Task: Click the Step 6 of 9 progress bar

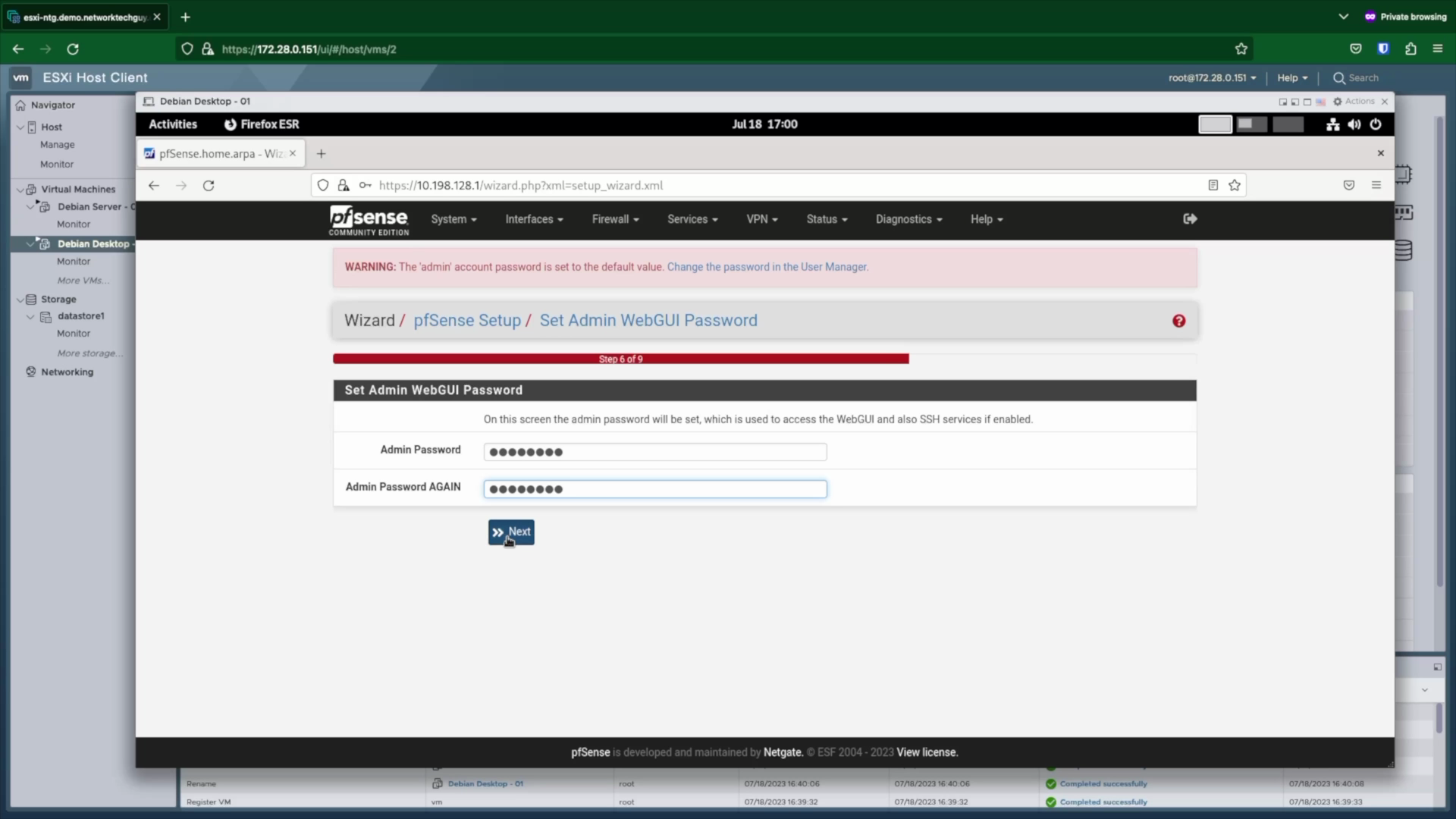Action: pos(621,359)
